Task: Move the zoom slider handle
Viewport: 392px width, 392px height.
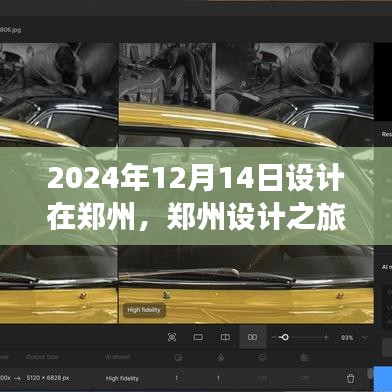Action: tap(285, 337)
